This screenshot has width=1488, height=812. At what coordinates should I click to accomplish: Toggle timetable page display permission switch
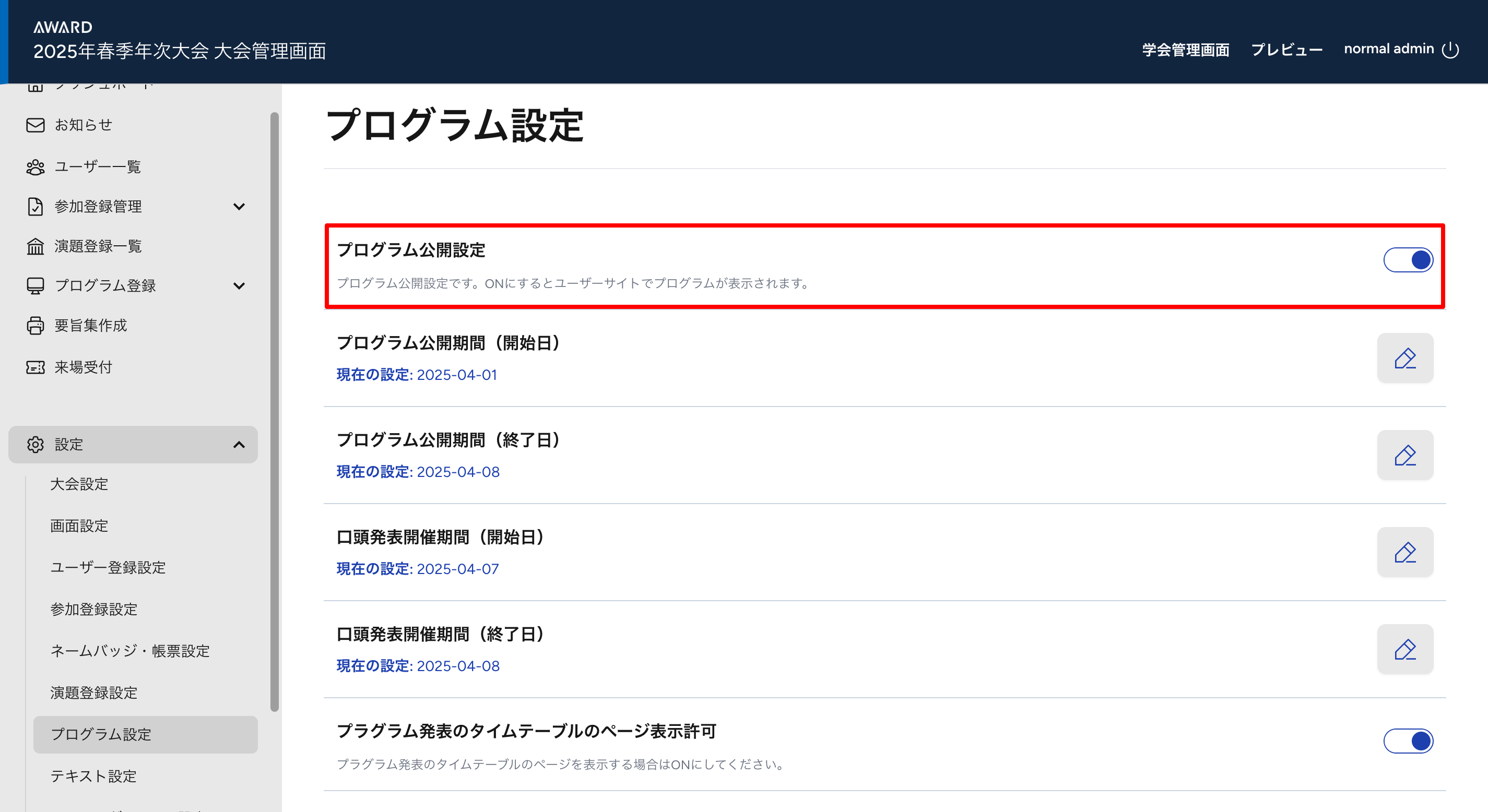click(1408, 741)
